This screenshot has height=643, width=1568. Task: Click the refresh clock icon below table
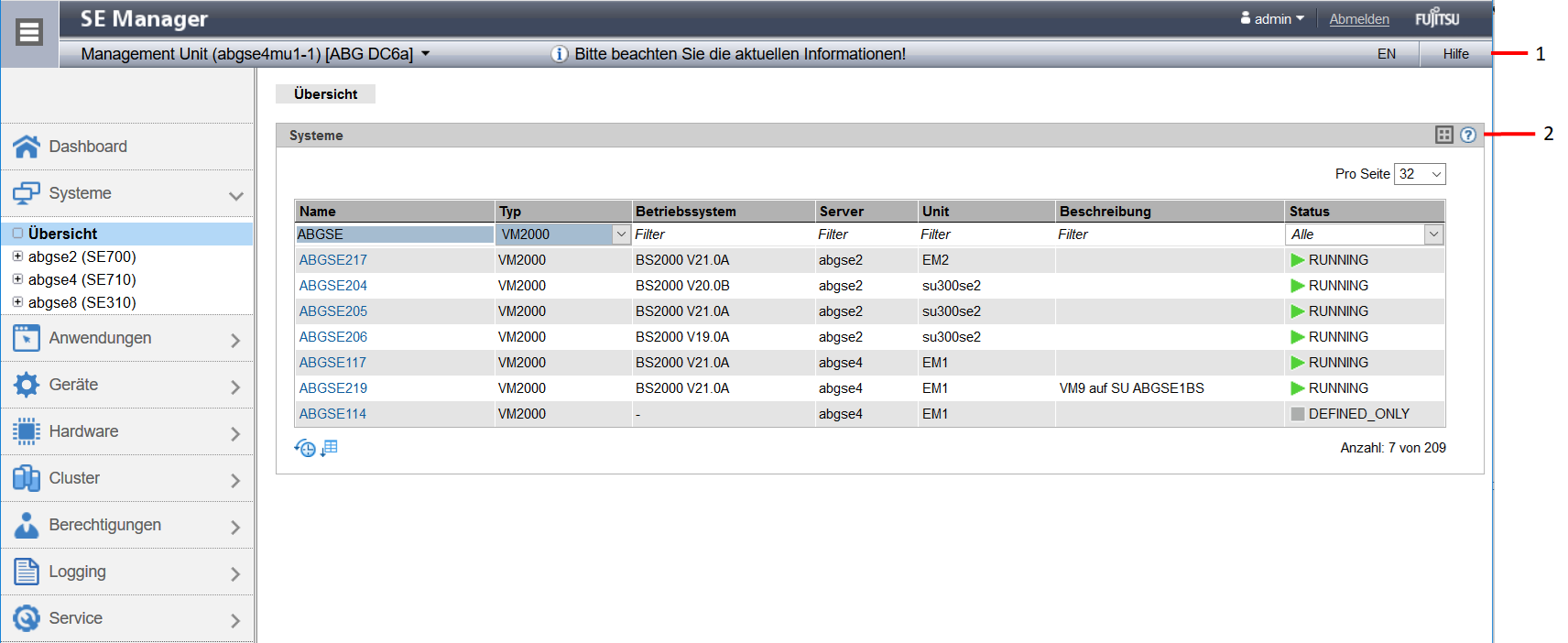tap(305, 448)
